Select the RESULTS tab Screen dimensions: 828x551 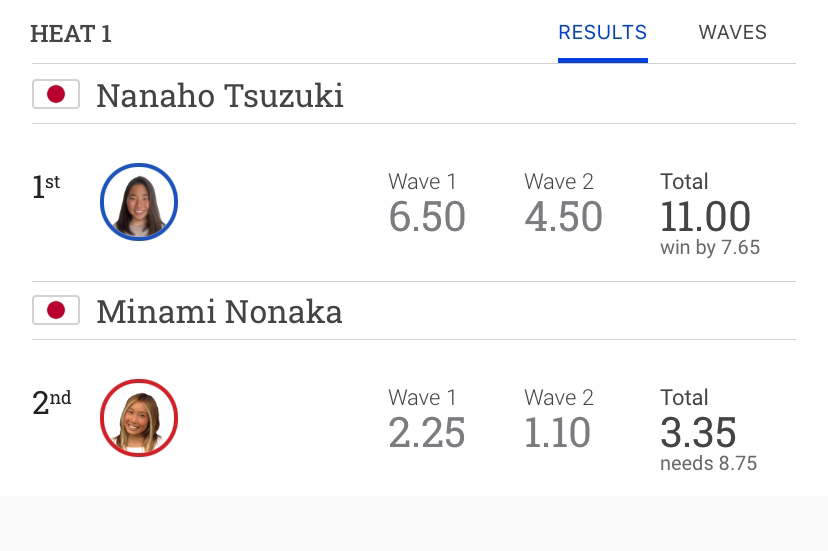click(603, 33)
